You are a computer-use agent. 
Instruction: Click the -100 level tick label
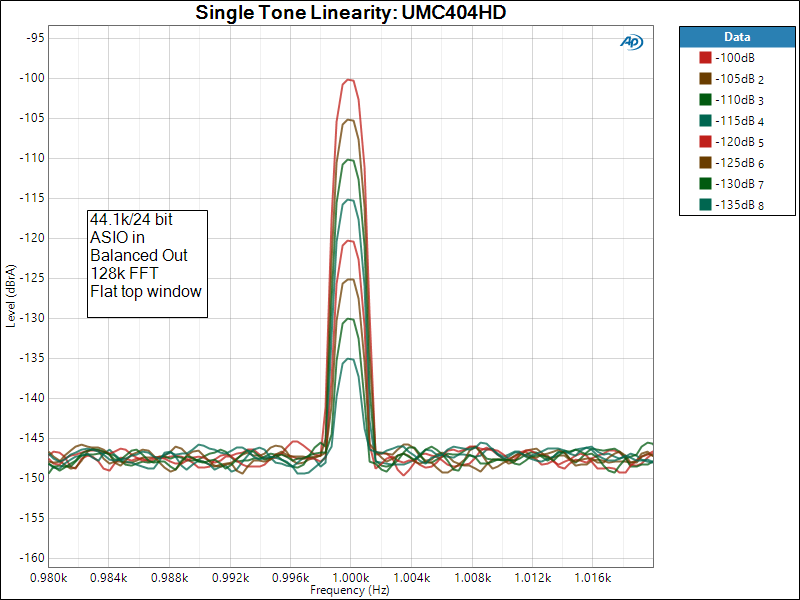(32, 78)
